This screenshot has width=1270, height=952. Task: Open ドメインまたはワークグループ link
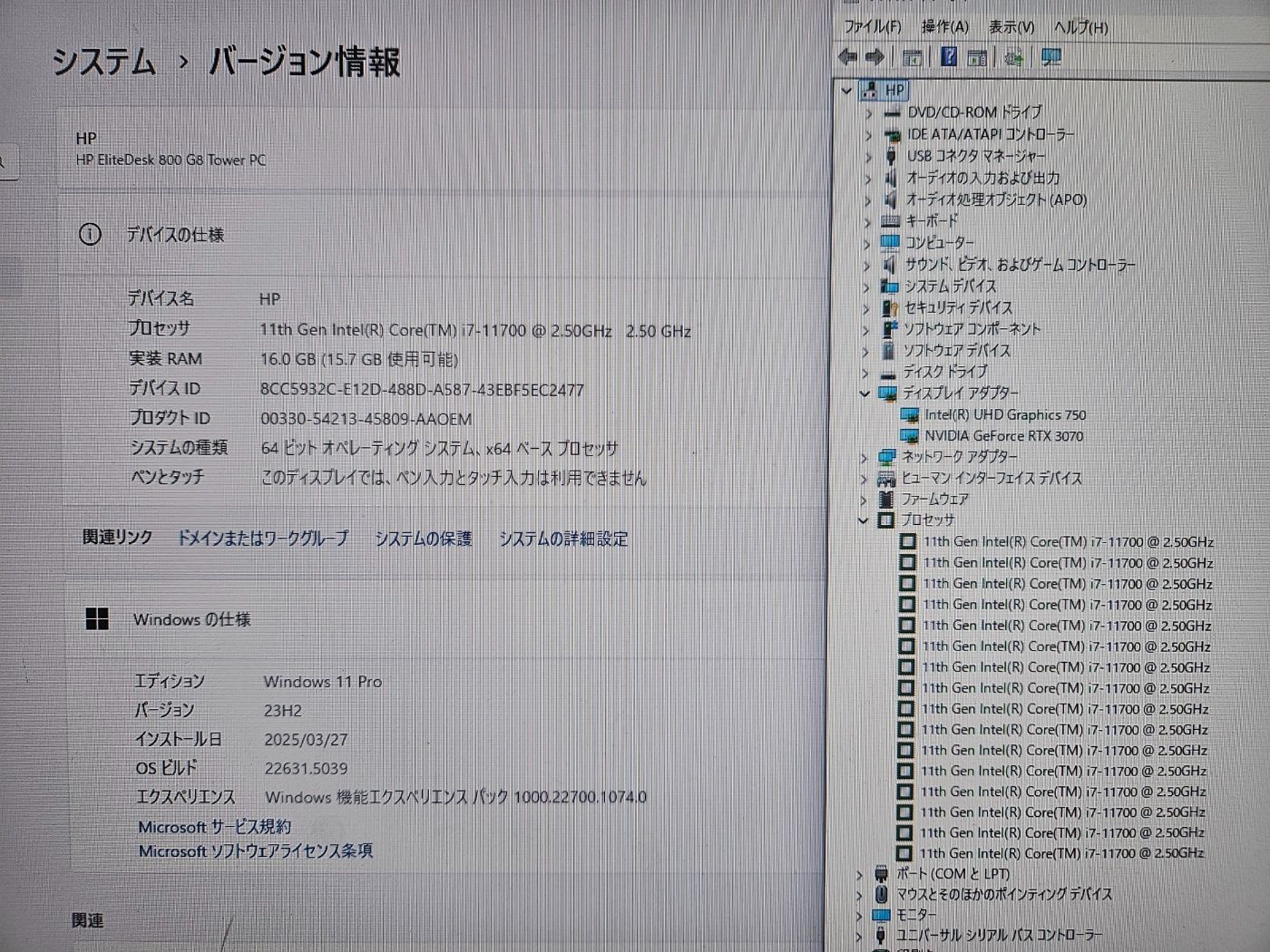click(262, 539)
